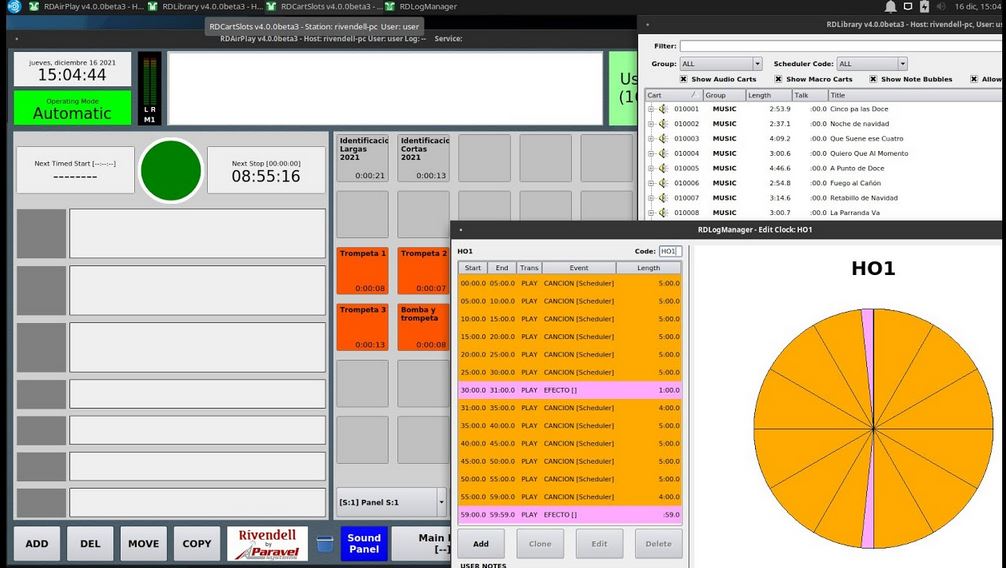Image resolution: width=1006 pixels, height=568 pixels.
Task: Click the Next Stop countdown box
Action: coord(266,171)
